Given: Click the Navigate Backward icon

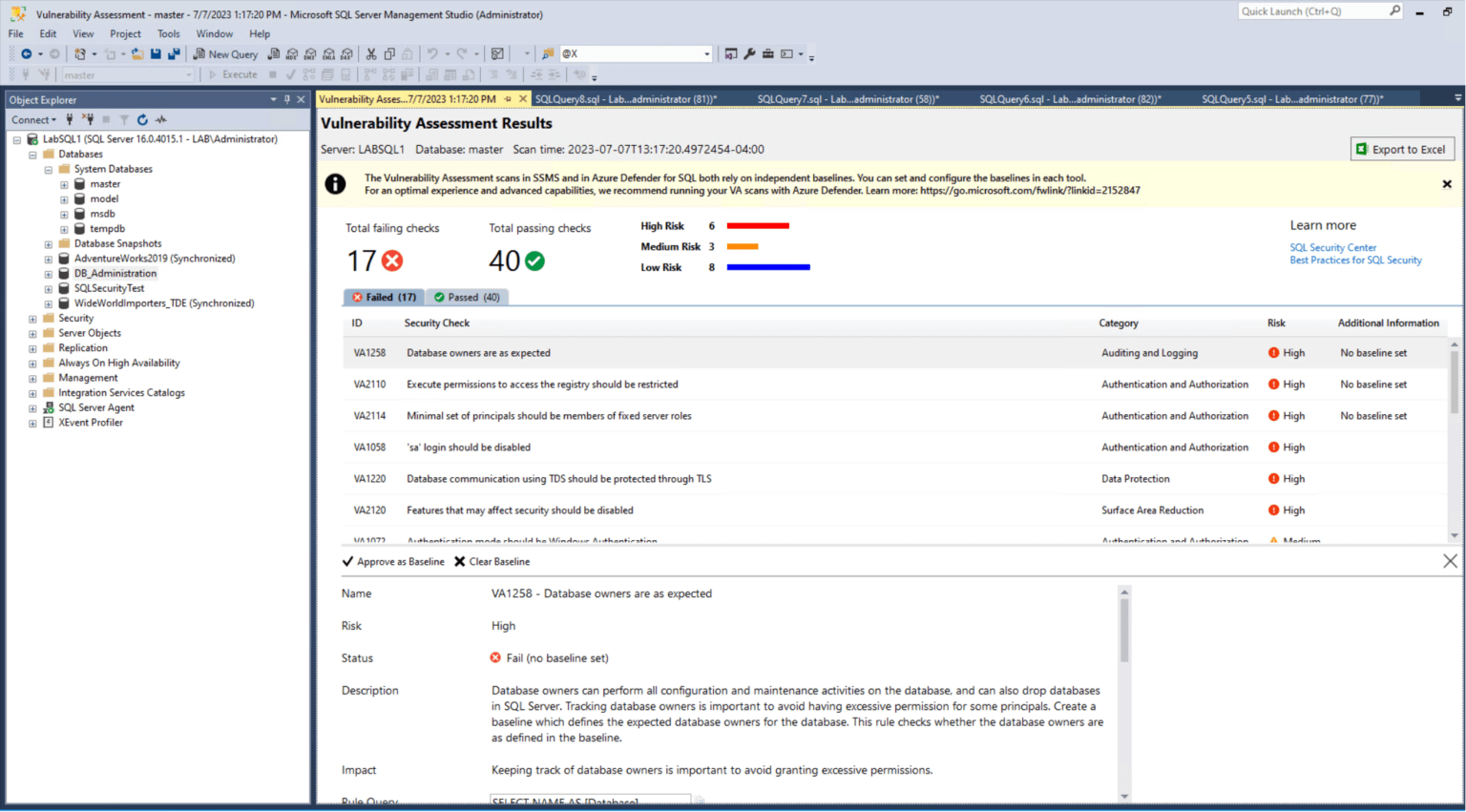Looking at the screenshot, I should [x=27, y=54].
